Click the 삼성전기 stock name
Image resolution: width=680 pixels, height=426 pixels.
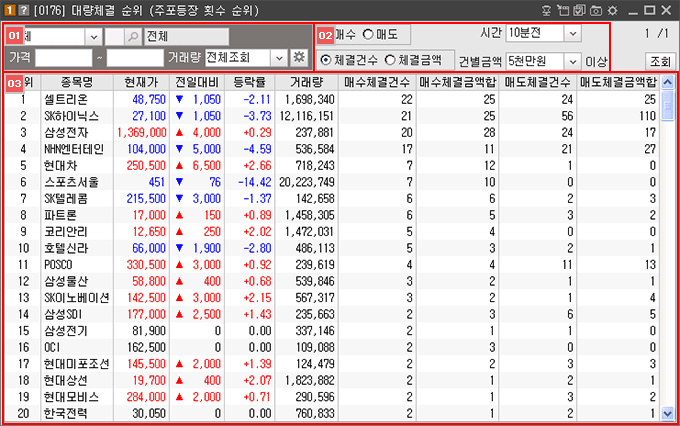[66, 331]
